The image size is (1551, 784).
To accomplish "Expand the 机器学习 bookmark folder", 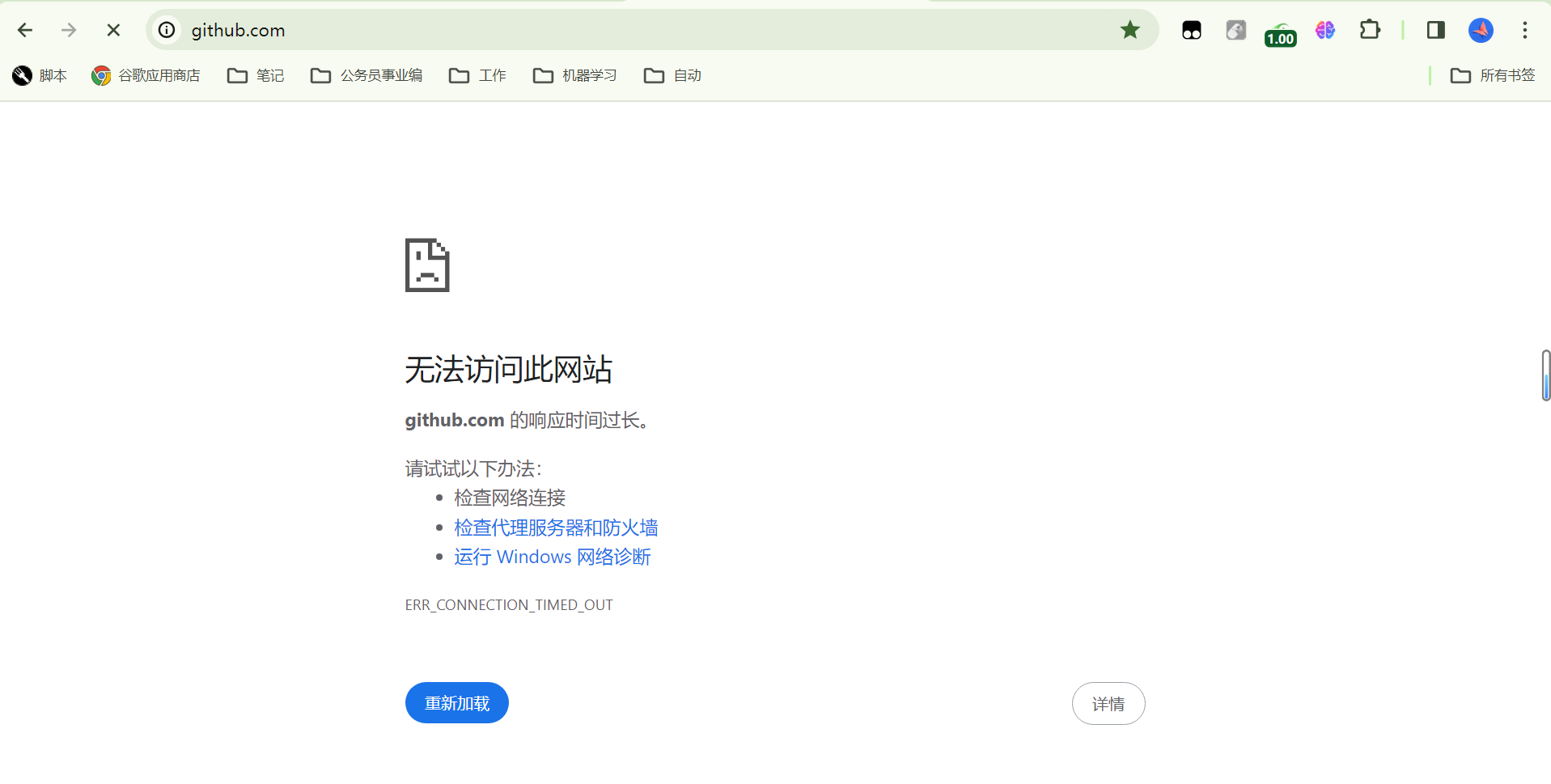I will 575,75.
